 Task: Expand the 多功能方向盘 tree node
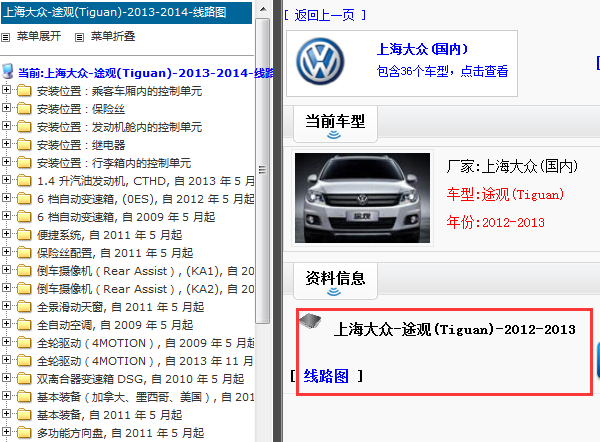(x=6, y=431)
